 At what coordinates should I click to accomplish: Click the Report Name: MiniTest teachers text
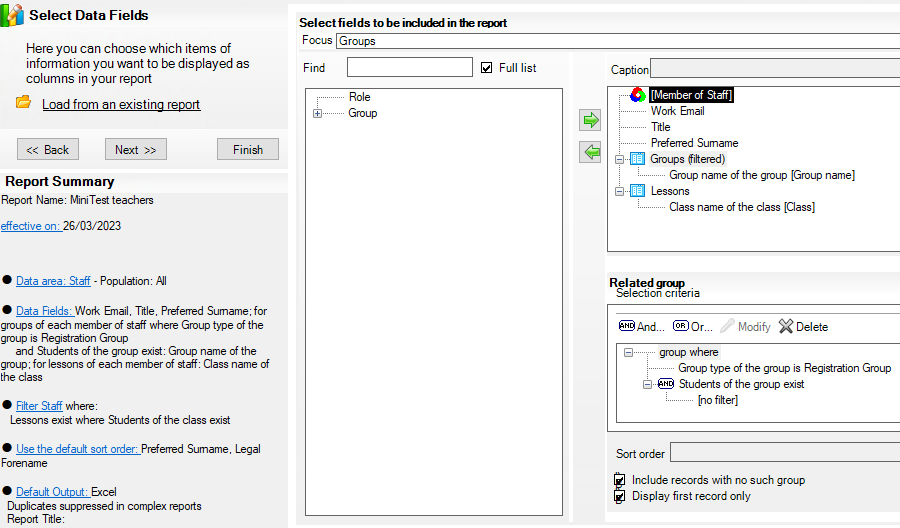(x=77, y=200)
